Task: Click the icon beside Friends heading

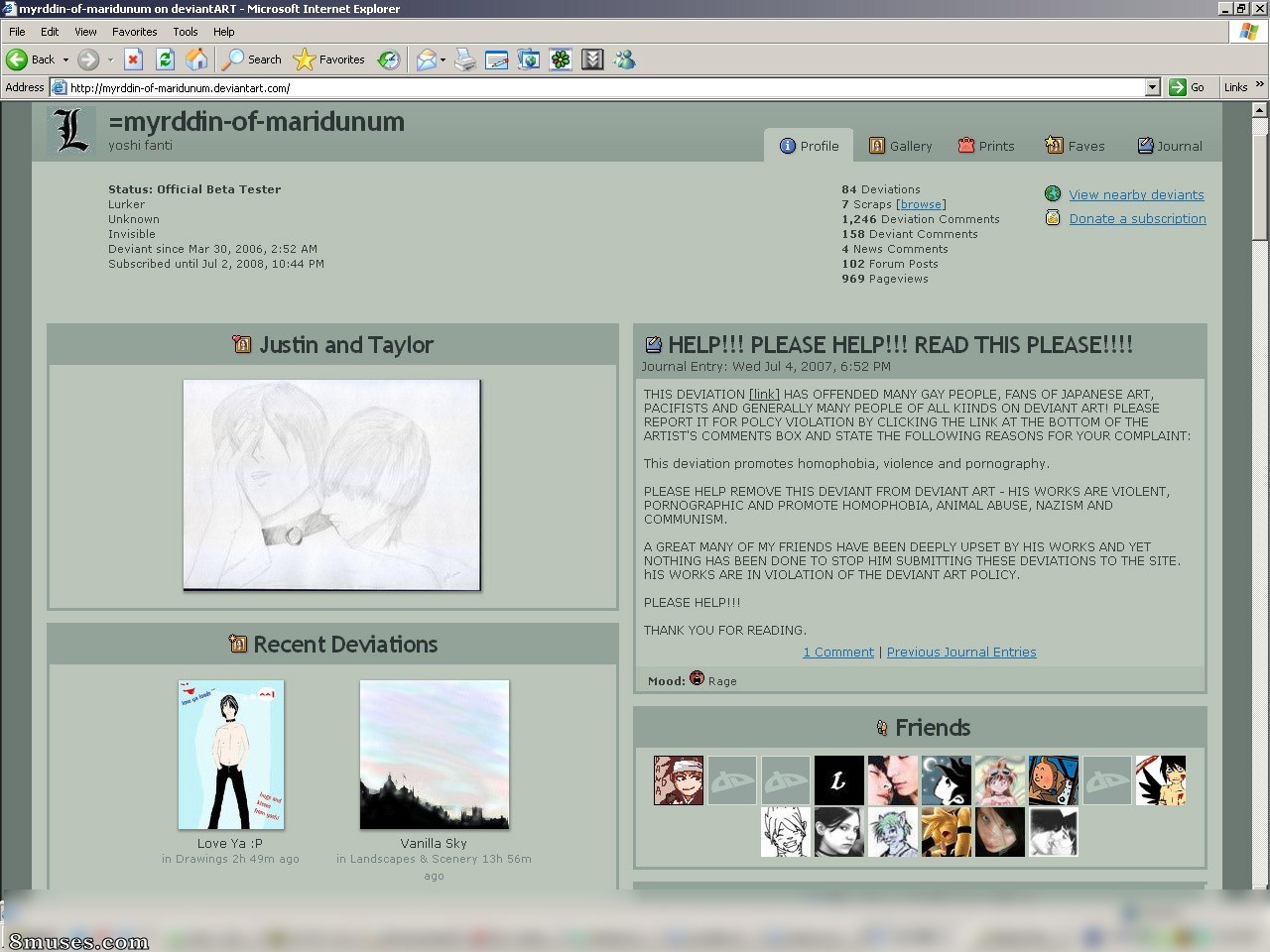Action: pos(882,728)
